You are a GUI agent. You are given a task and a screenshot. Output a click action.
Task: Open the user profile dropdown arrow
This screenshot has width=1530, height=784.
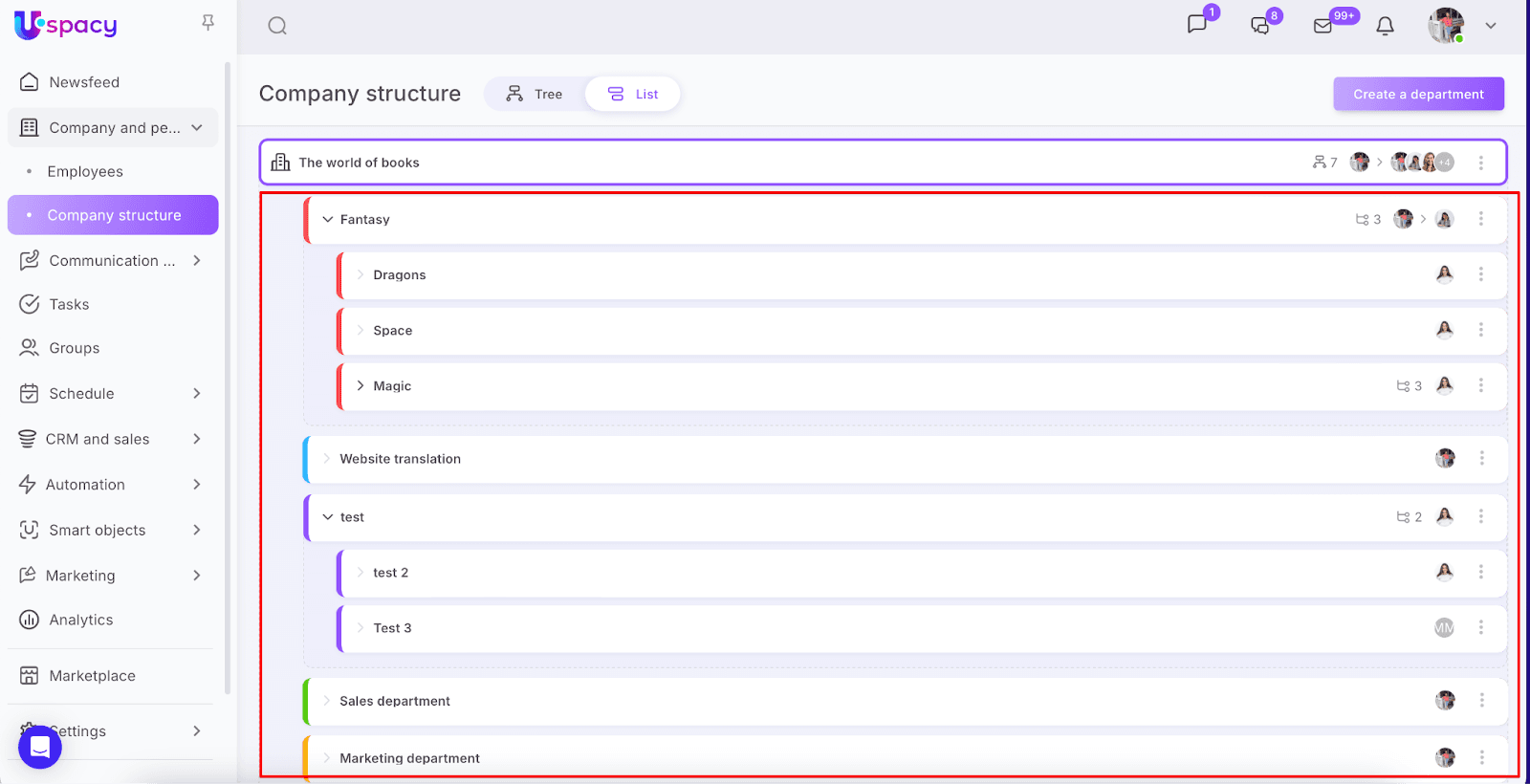pos(1490,26)
